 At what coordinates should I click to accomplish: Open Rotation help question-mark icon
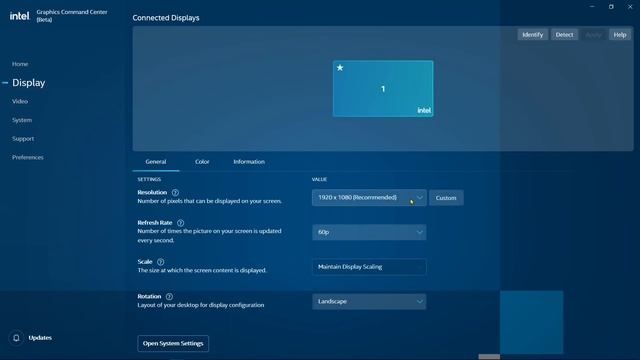169,297
